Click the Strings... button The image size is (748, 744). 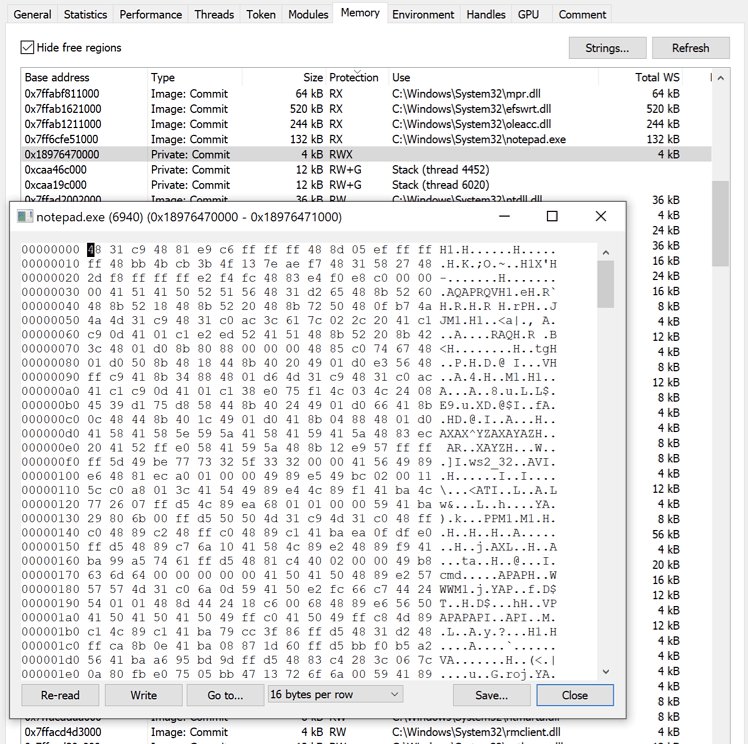tap(607, 48)
